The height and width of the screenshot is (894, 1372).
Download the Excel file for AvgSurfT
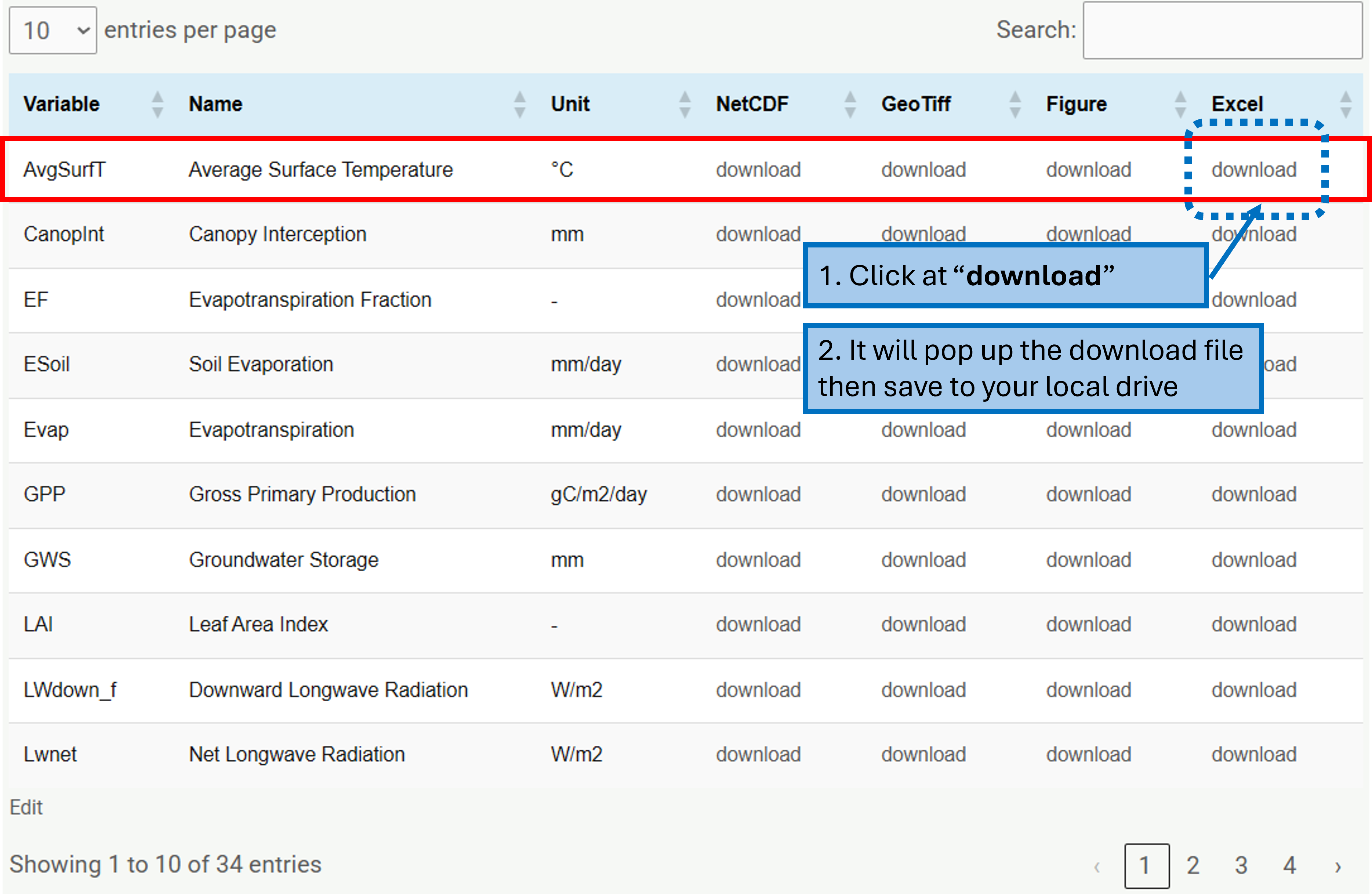(x=1255, y=169)
